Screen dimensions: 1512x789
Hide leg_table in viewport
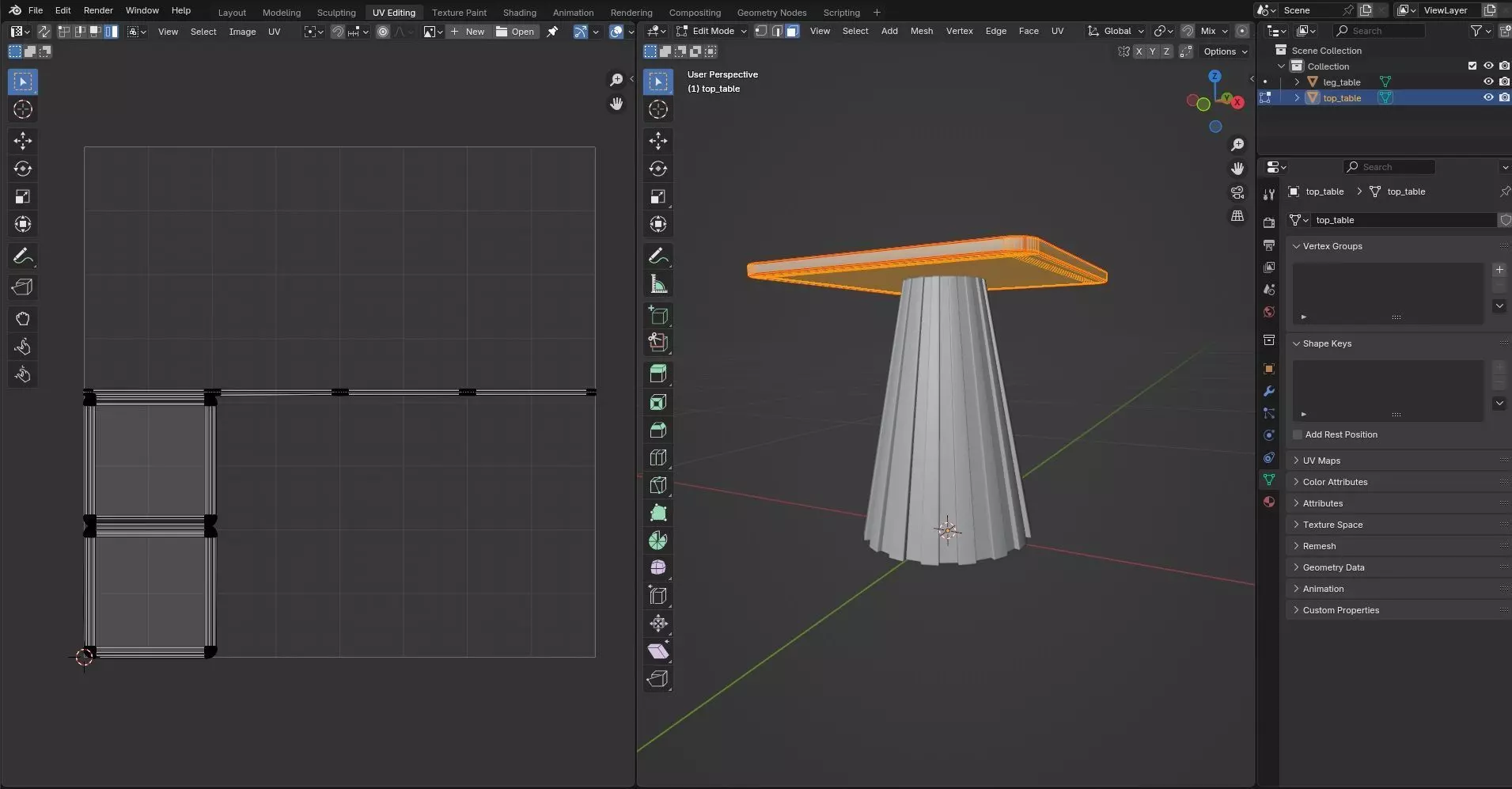[1488, 82]
